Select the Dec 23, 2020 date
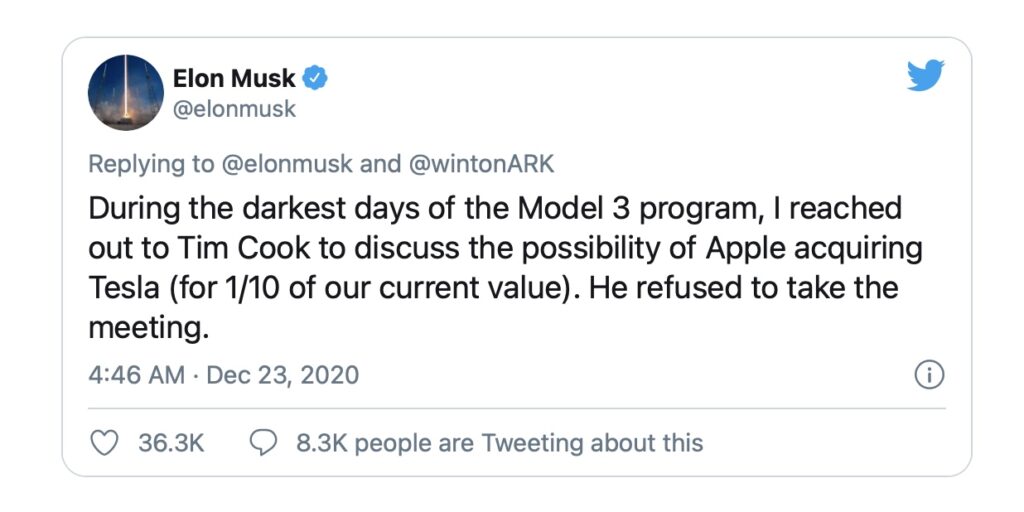 (x=283, y=376)
